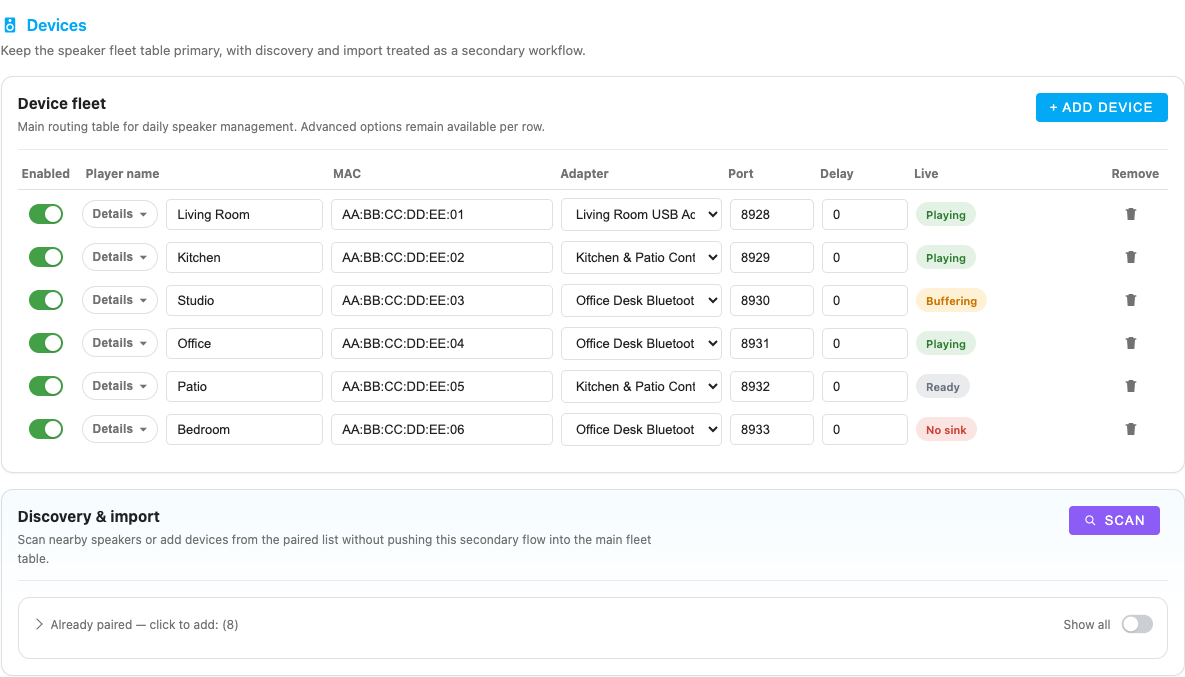This screenshot has width=1185, height=677.
Task: Click the Buffering status badge for Studio
Action: tap(951, 300)
